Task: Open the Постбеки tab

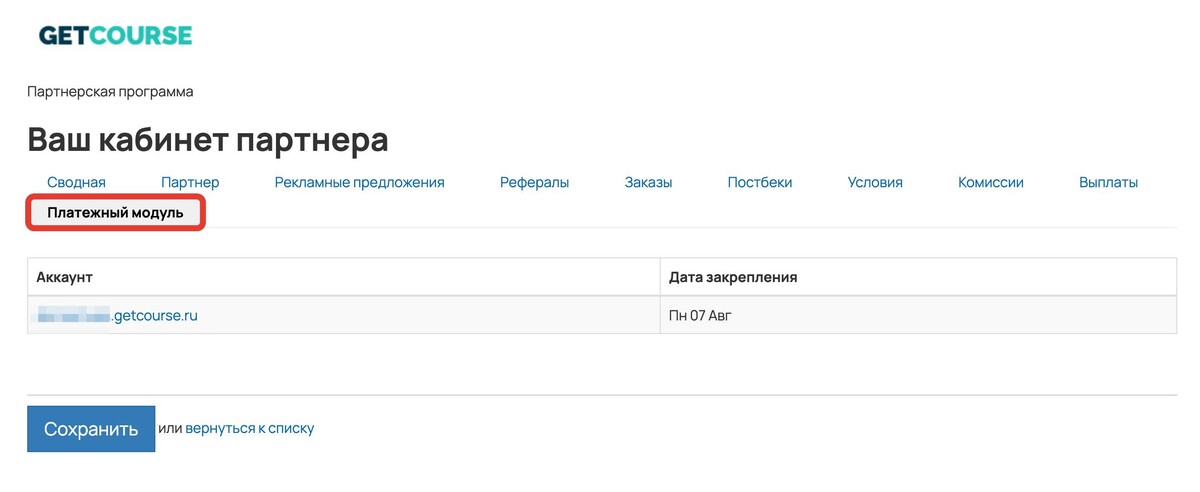Action: click(x=760, y=182)
